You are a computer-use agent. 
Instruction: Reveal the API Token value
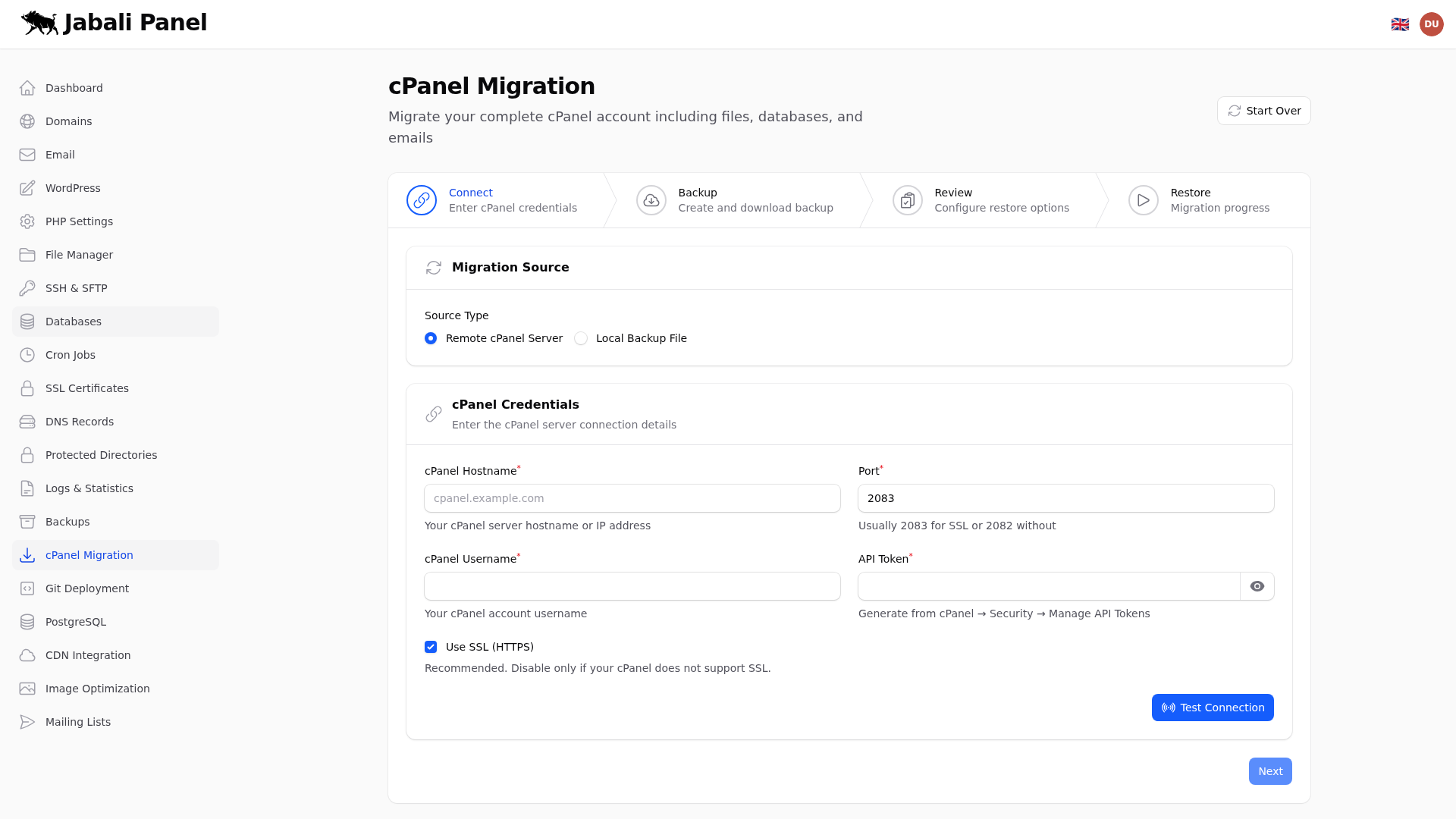pos(1257,586)
